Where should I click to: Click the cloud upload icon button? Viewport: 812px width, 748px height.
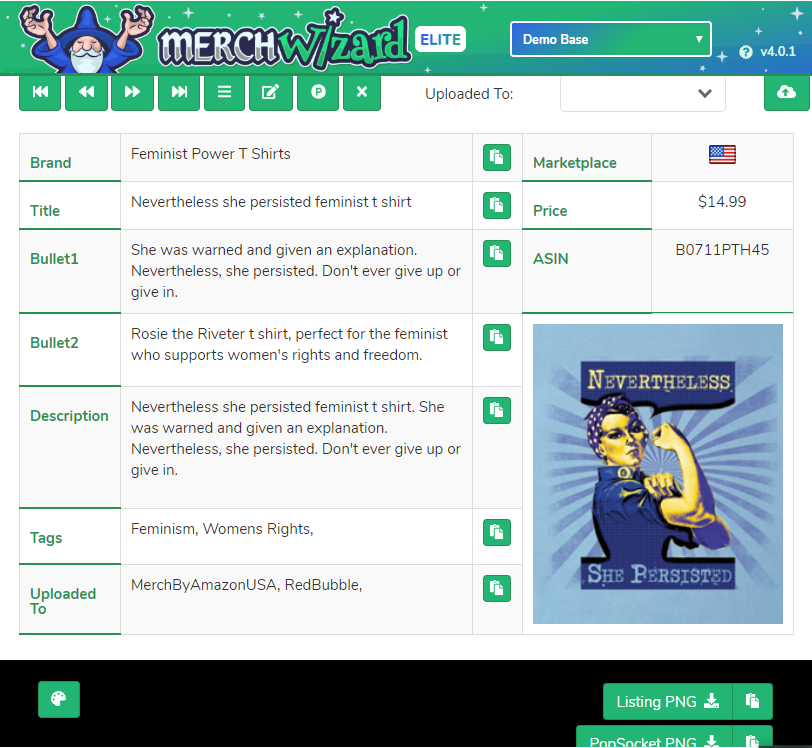[786, 92]
